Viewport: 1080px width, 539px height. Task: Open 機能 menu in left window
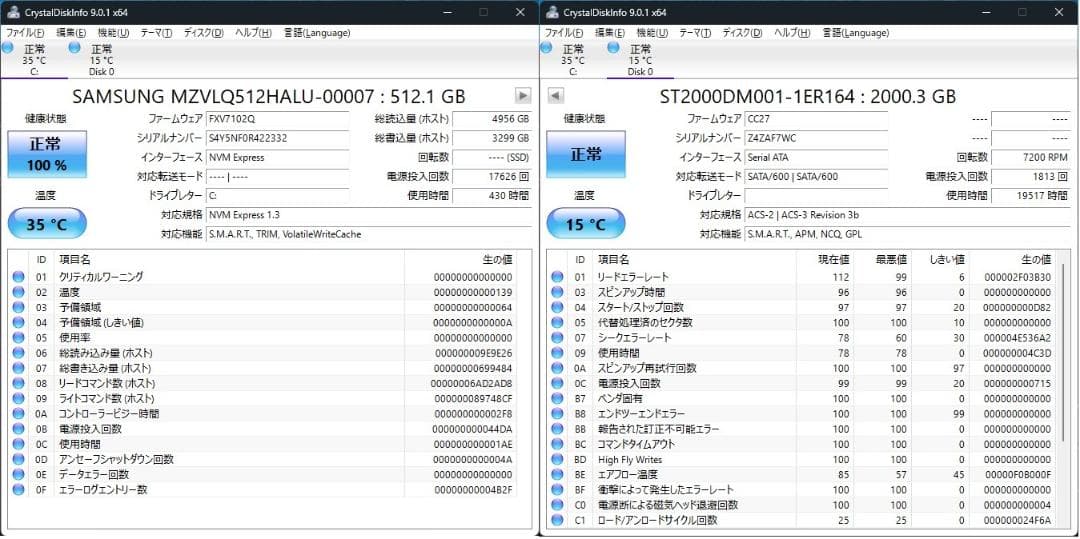[x=114, y=32]
